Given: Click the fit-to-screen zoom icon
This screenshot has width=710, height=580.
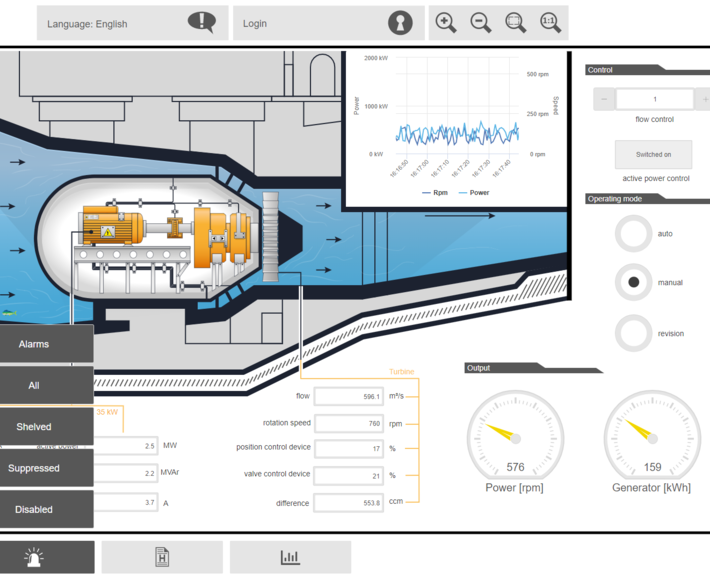Looking at the screenshot, I should pyautogui.click(x=516, y=23).
